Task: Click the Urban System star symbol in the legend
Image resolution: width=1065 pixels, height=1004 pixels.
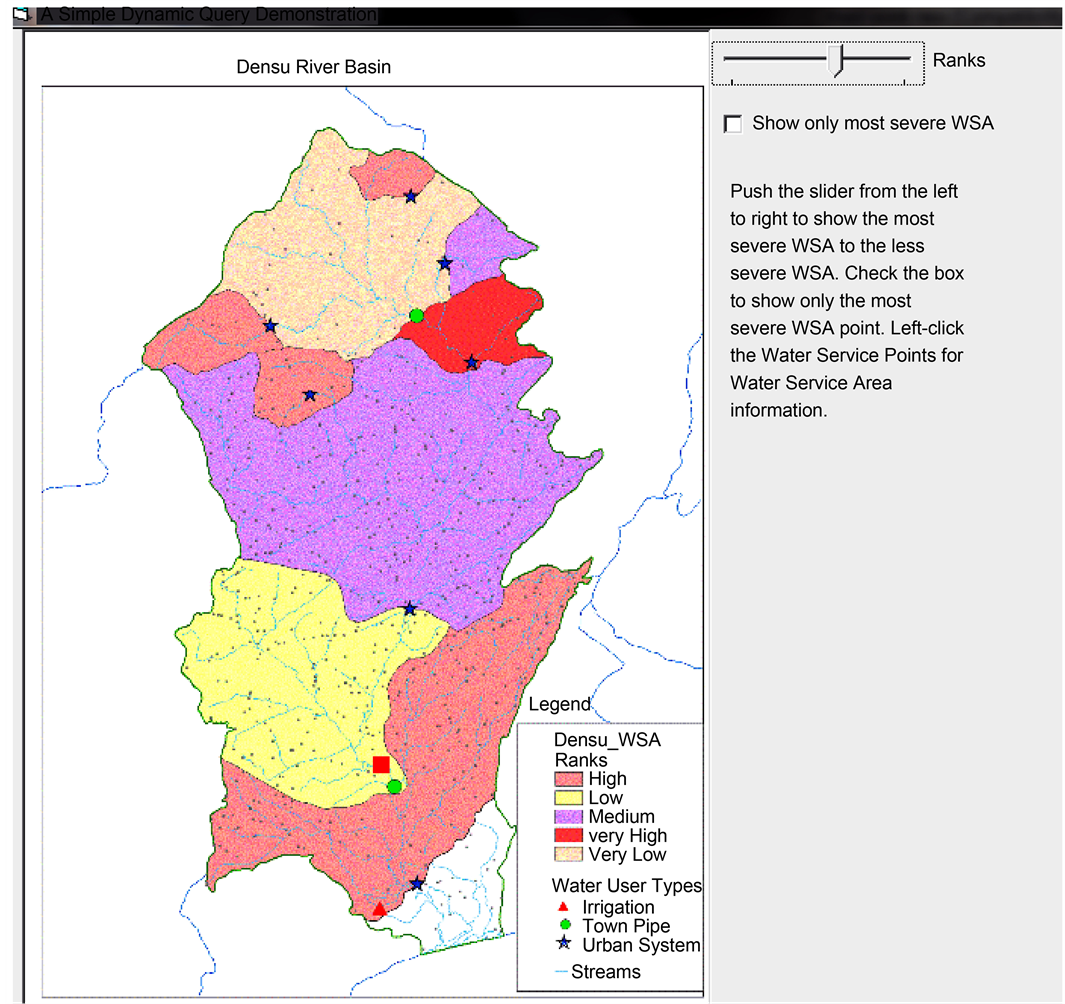Action: 565,945
